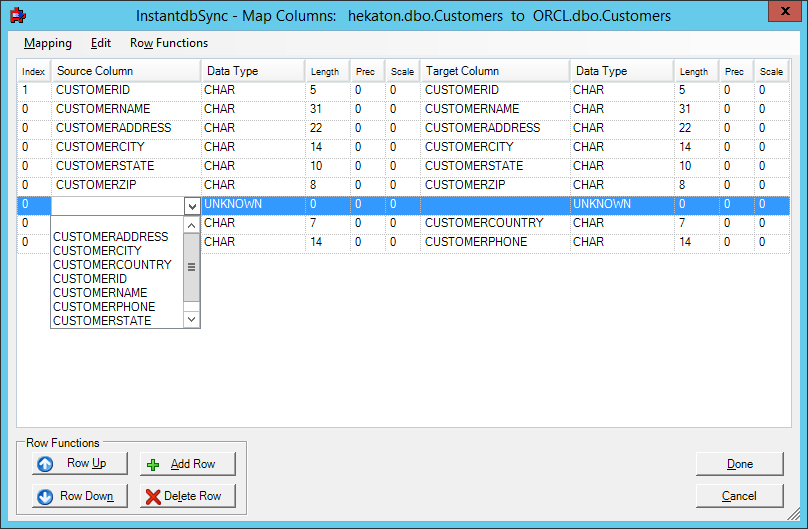
Task: Click the blue Row Down arrow icon
Action: coord(45,497)
